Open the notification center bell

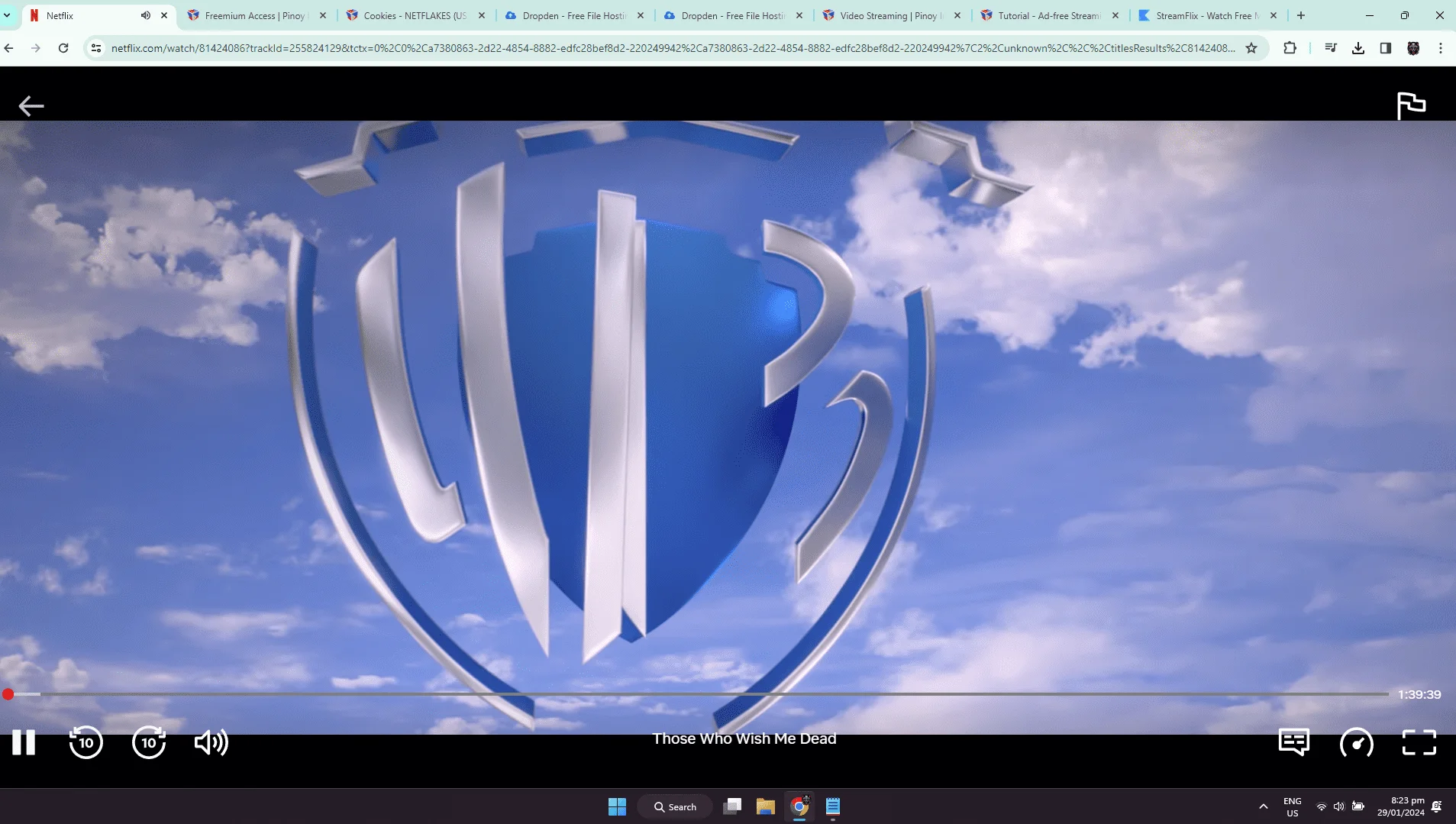tap(1437, 806)
